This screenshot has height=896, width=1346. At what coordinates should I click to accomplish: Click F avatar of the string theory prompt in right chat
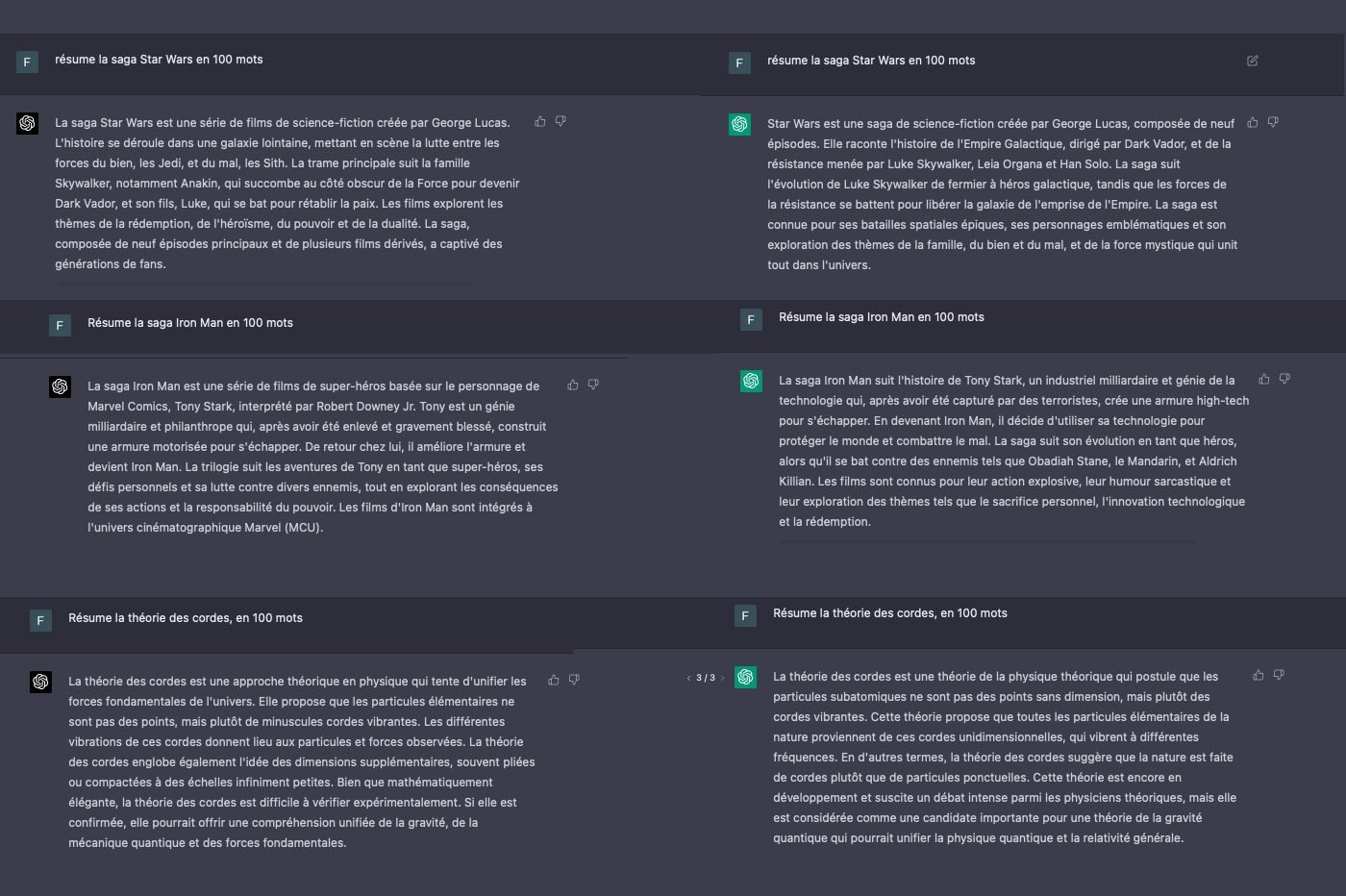(x=745, y=615)
